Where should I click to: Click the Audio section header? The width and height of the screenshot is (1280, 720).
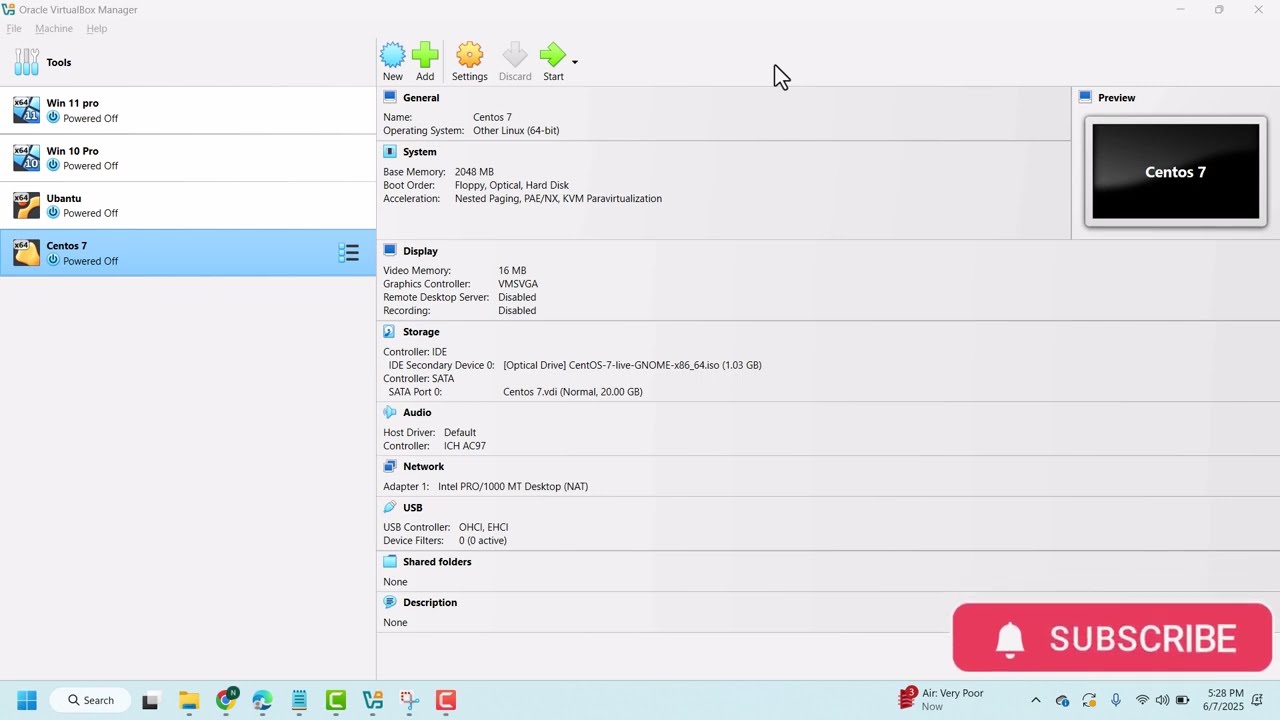coord(417,413)
